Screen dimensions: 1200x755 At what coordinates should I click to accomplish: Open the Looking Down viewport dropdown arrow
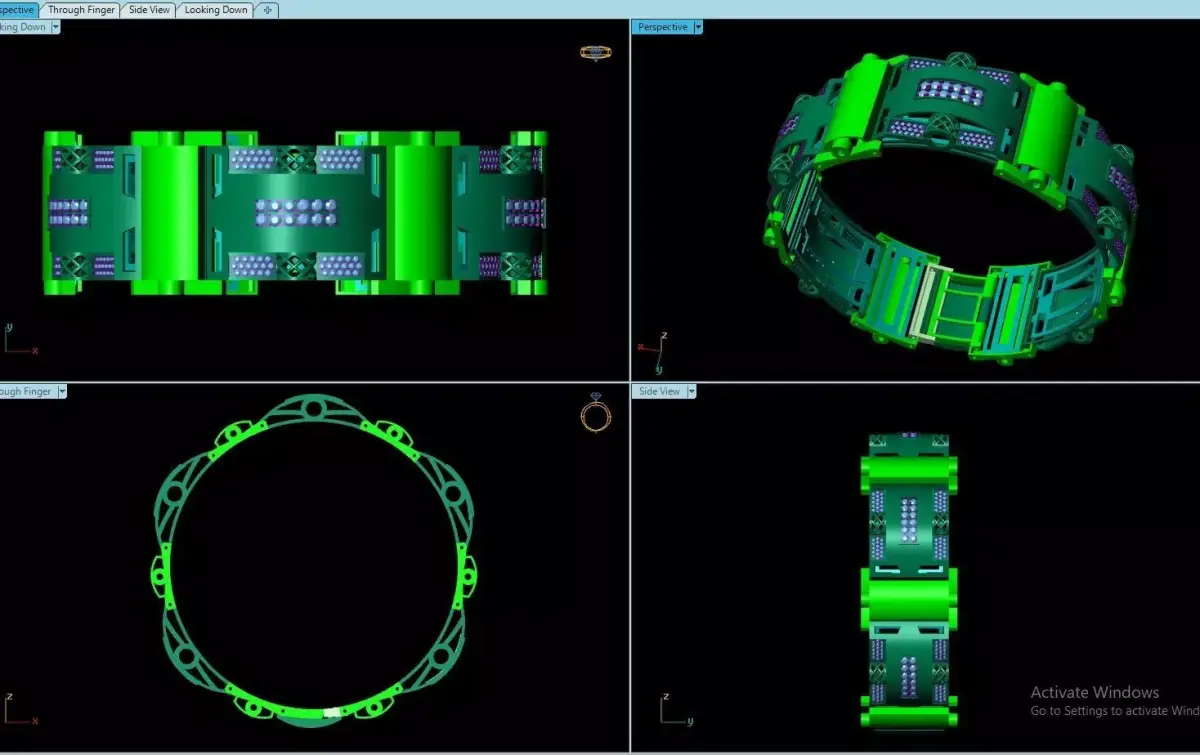point(56,27)
